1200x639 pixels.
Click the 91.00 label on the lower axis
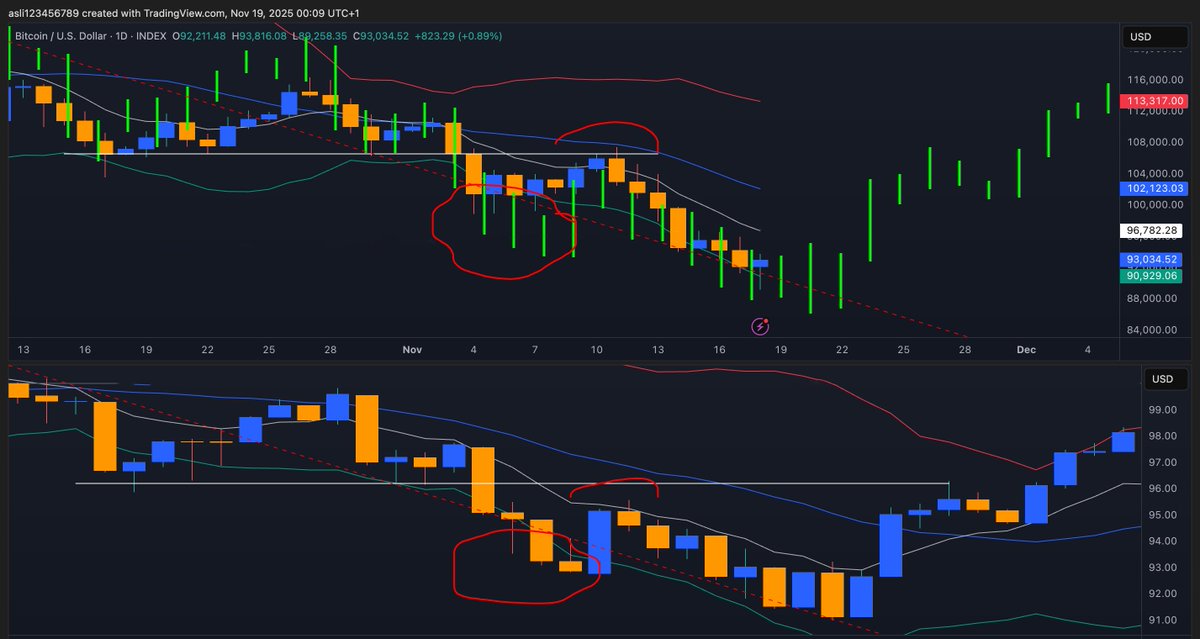tap(1162, 619)
